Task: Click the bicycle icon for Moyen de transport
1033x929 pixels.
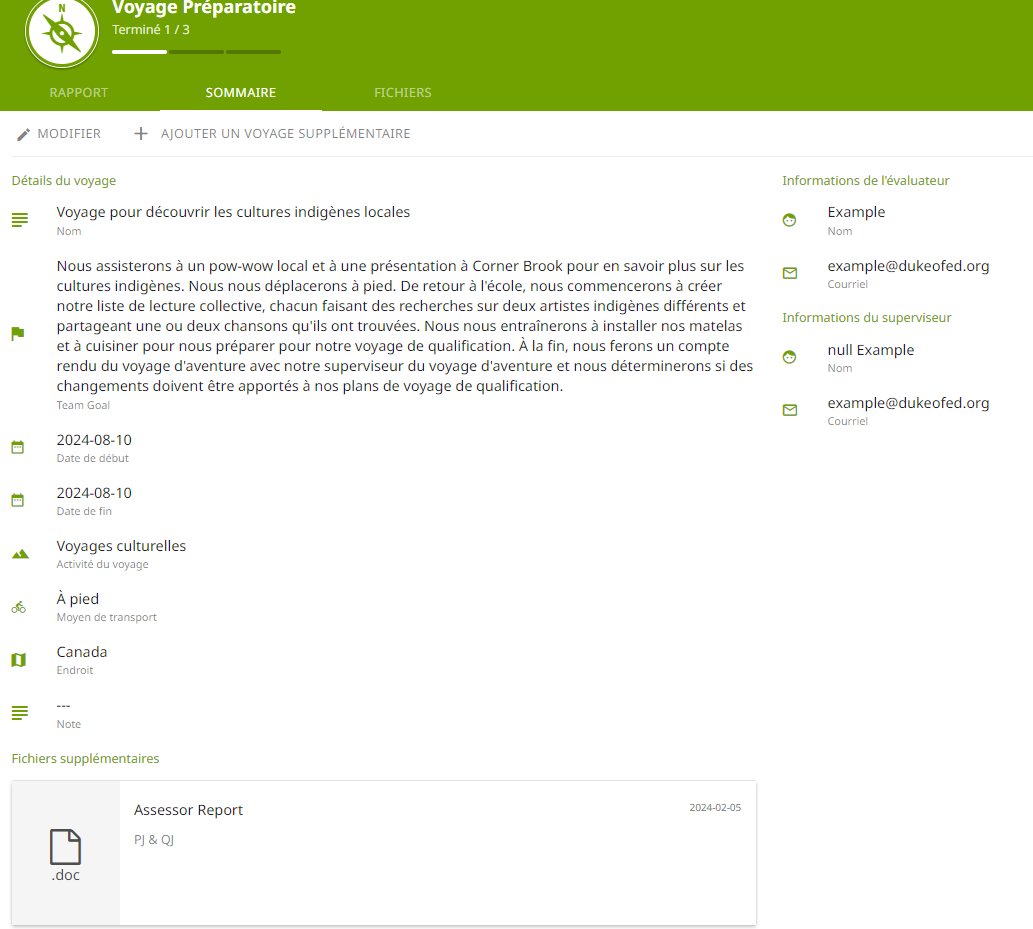Action: (x=18, y=606)
